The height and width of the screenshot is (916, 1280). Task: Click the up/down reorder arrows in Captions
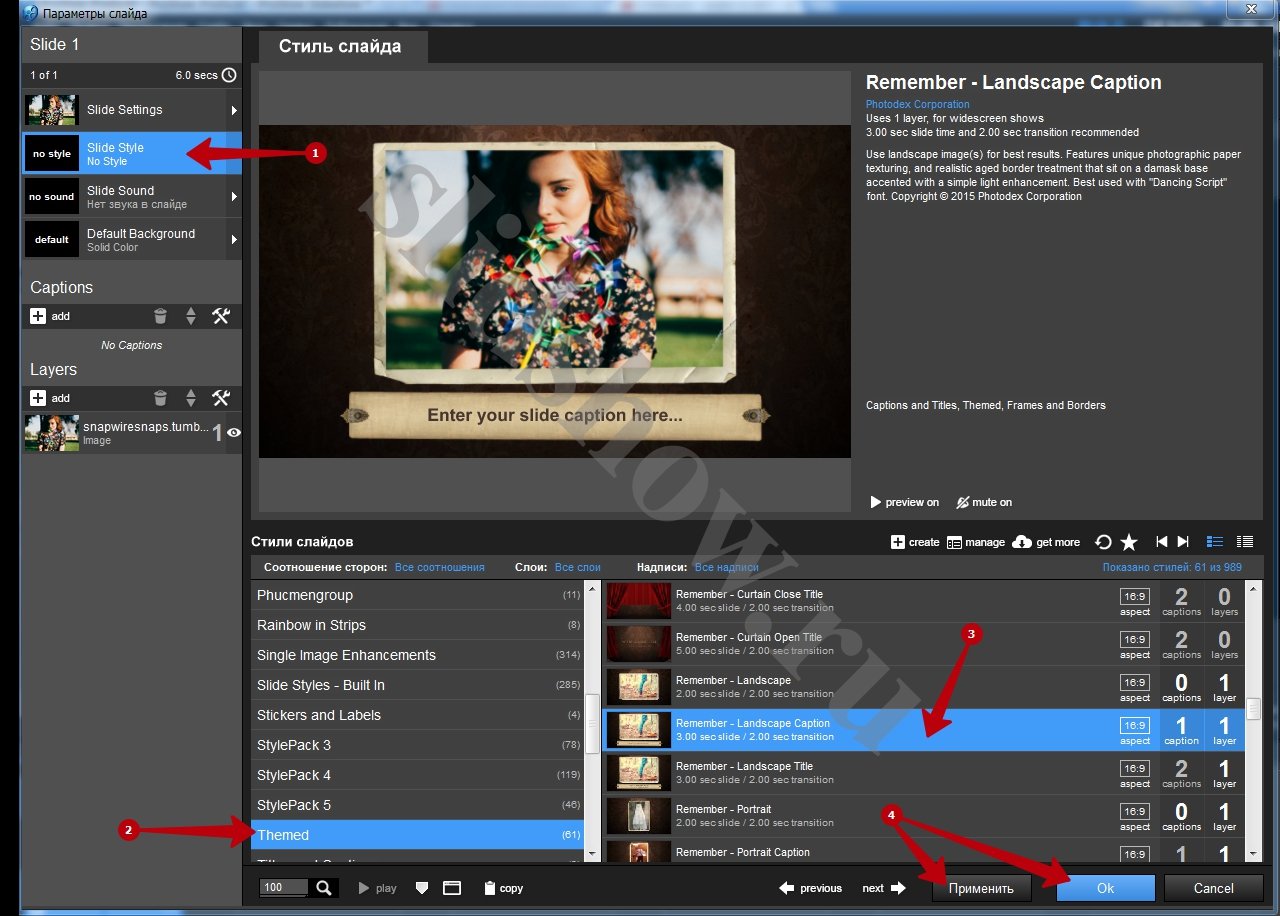tap(191, 316)
